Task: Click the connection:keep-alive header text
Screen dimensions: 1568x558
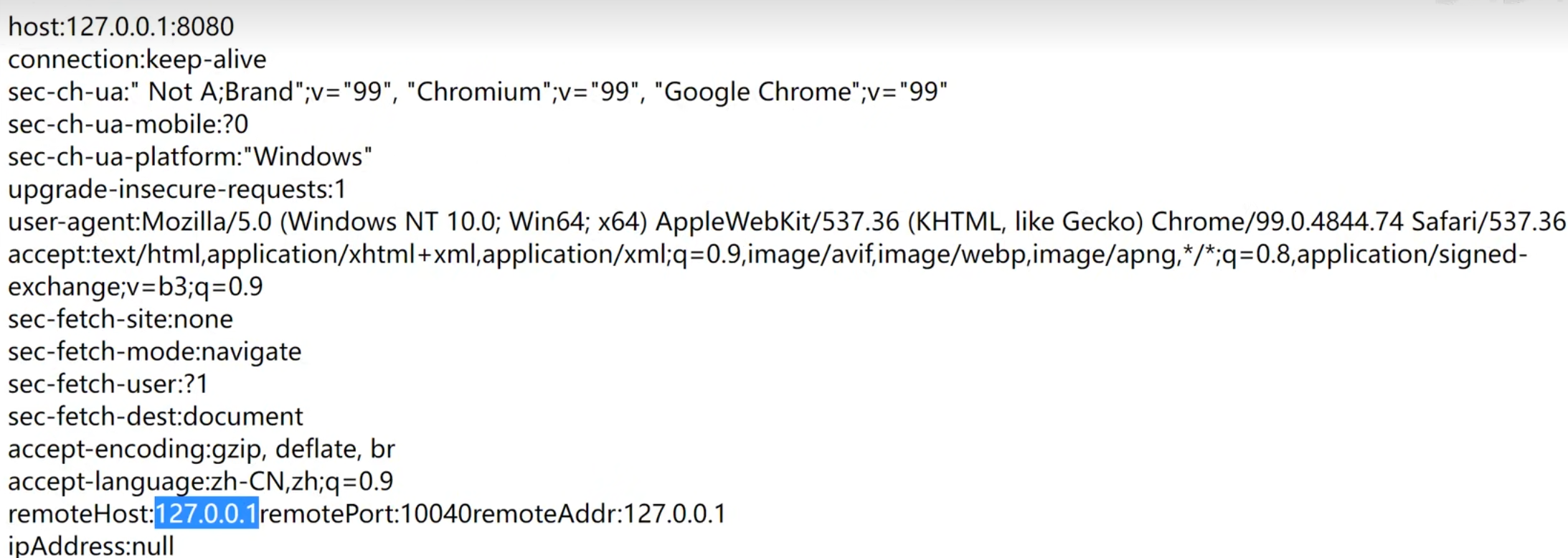Action: click(x=137, y=59)
